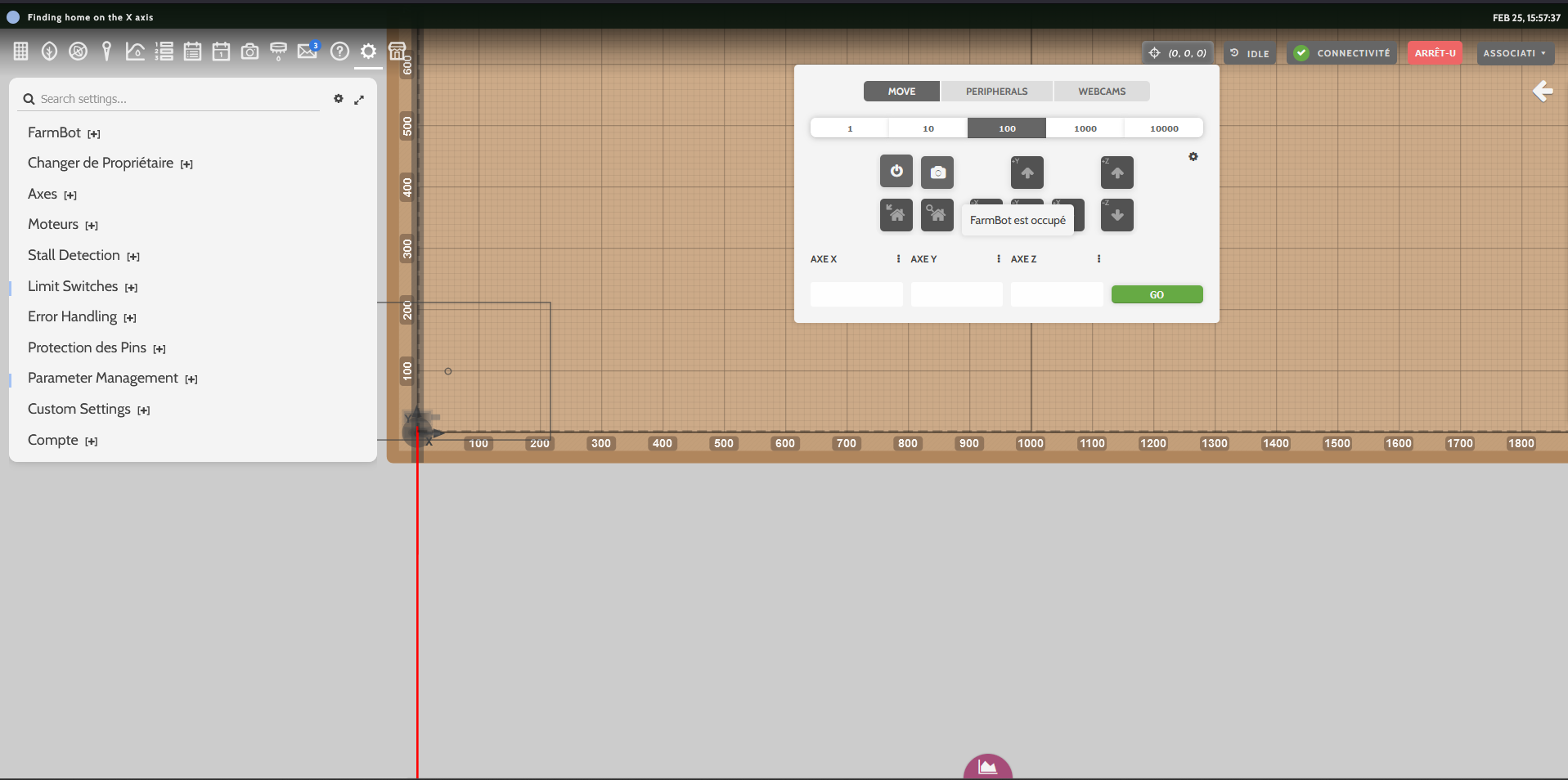This screenshot has width=1568, height=780.
Task: Select step size 10
Action: [928, 128]
